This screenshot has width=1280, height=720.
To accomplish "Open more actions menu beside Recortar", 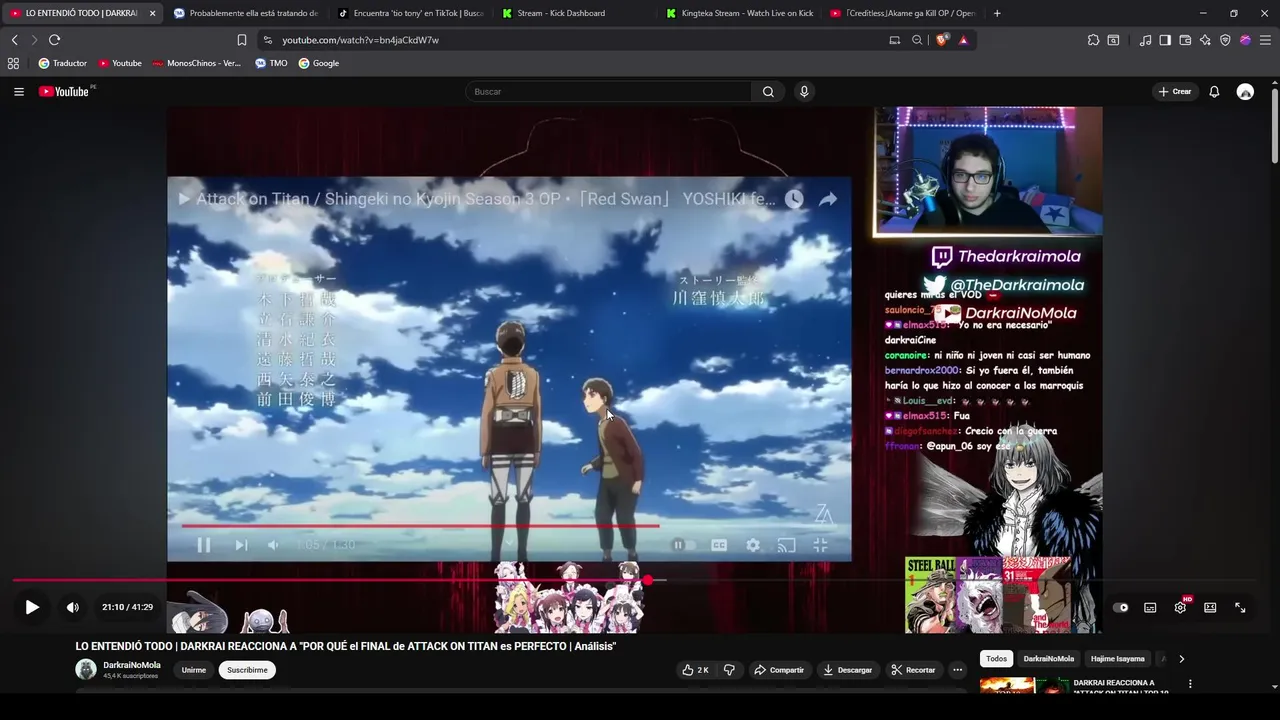I will click(957, 670).
